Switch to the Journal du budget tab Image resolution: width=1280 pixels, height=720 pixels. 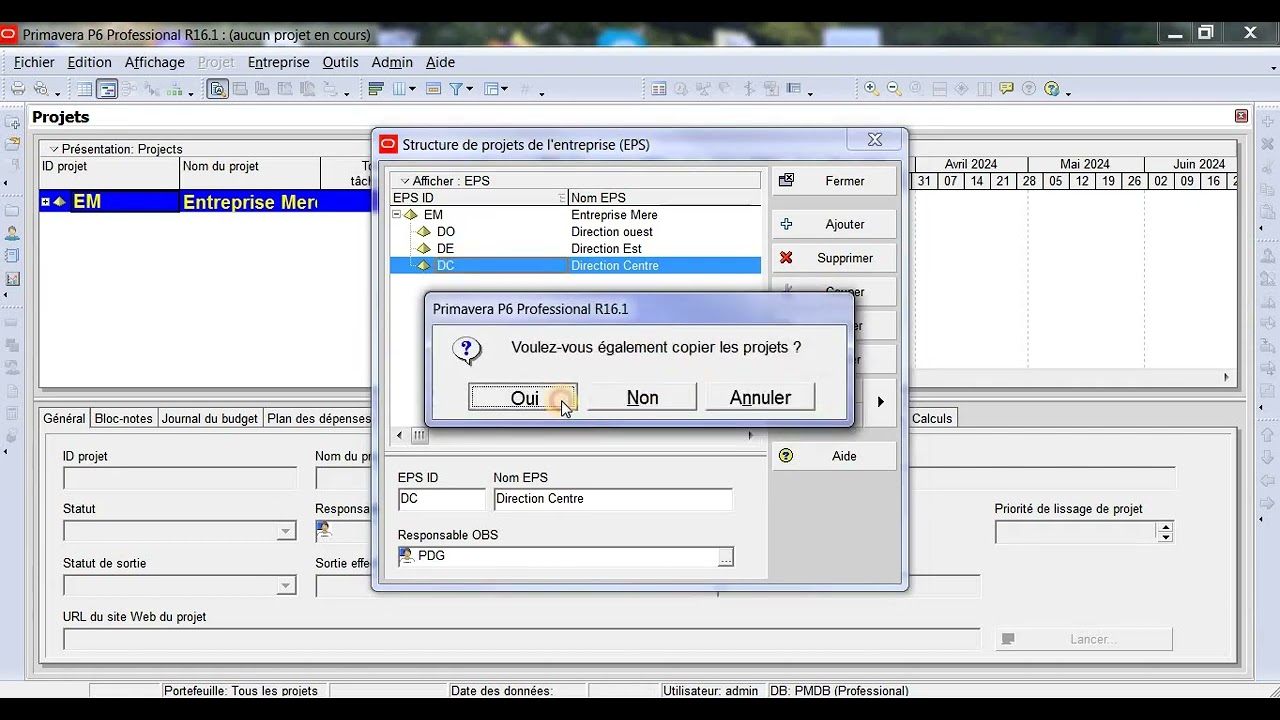(x=210, y=419)
